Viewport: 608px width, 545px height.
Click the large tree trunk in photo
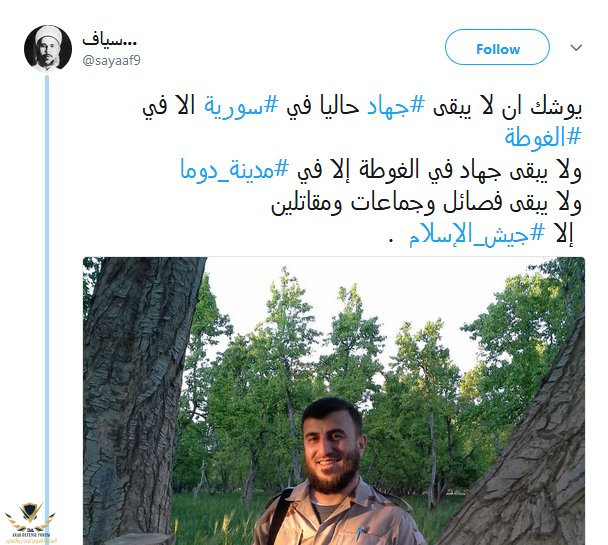[136, 399]
